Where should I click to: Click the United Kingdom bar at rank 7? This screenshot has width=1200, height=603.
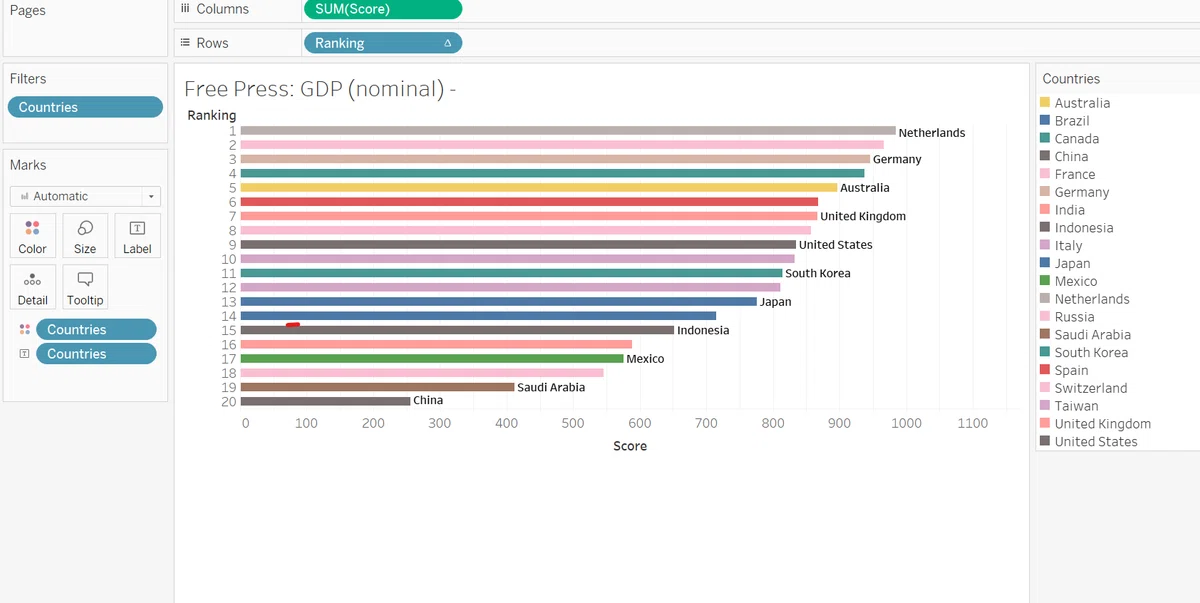click(x=529, y=216)
